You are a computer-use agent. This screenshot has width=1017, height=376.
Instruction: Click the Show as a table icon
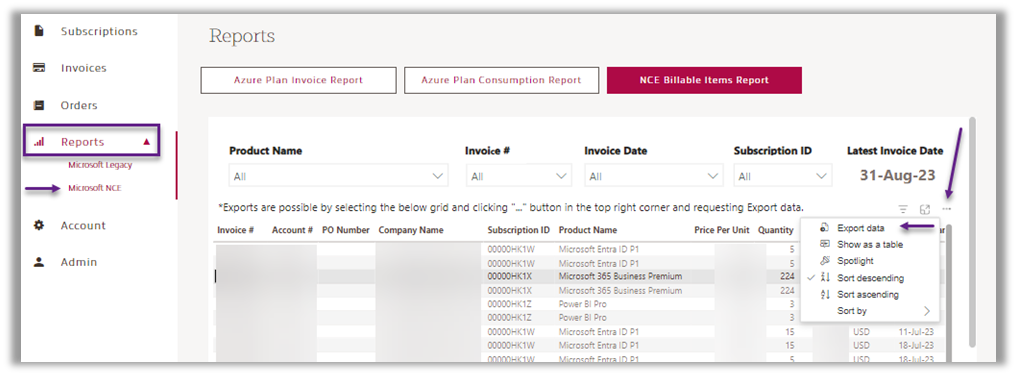click(x=825, y=244)
